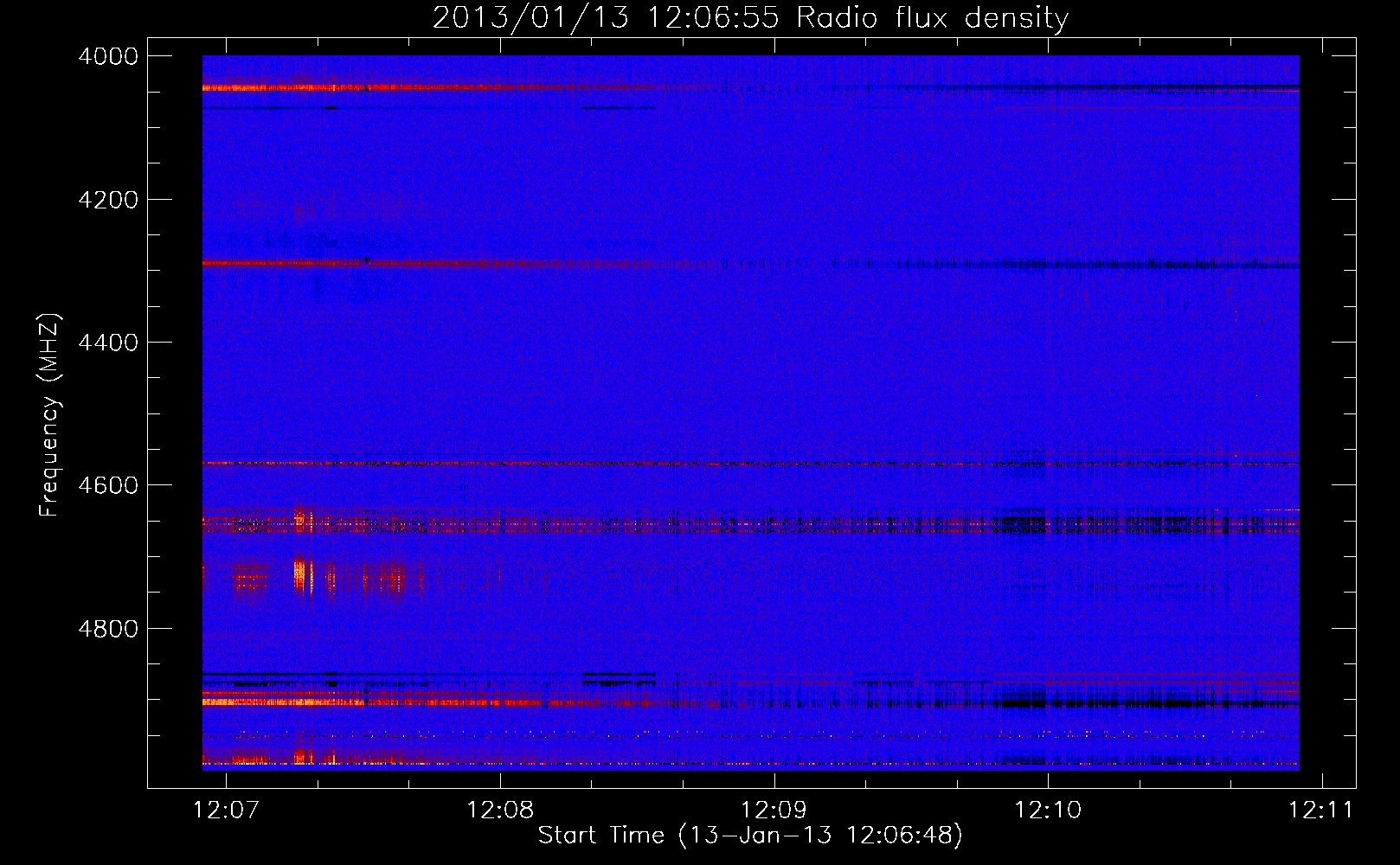Click the 4000 frequency tick label
This screenshot has height=865, width=1400.
tap(108, 56)
